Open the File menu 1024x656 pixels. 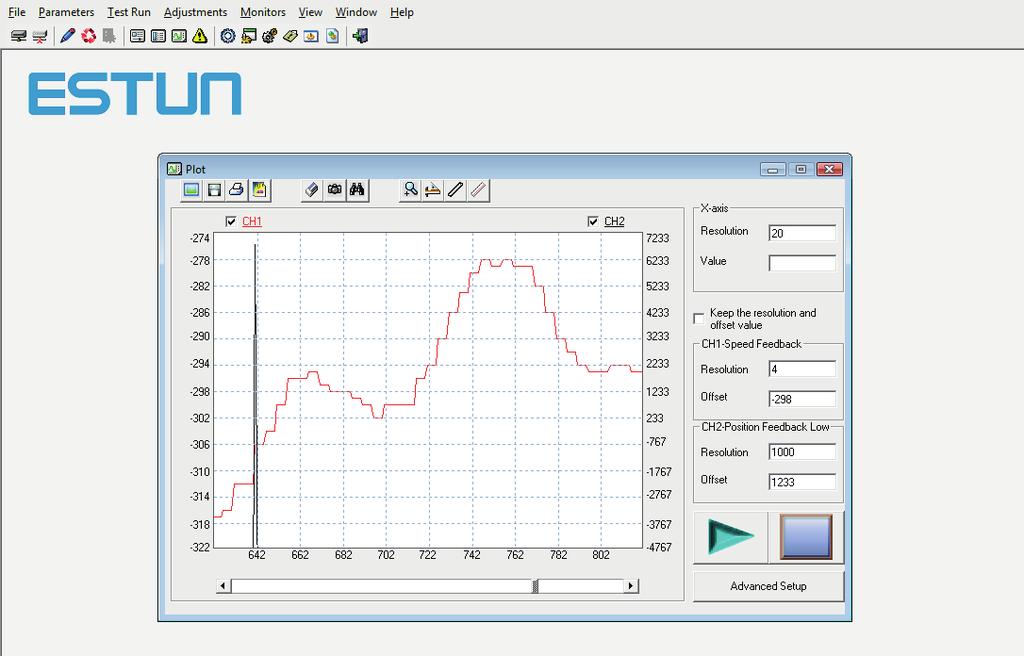(17, 12)
